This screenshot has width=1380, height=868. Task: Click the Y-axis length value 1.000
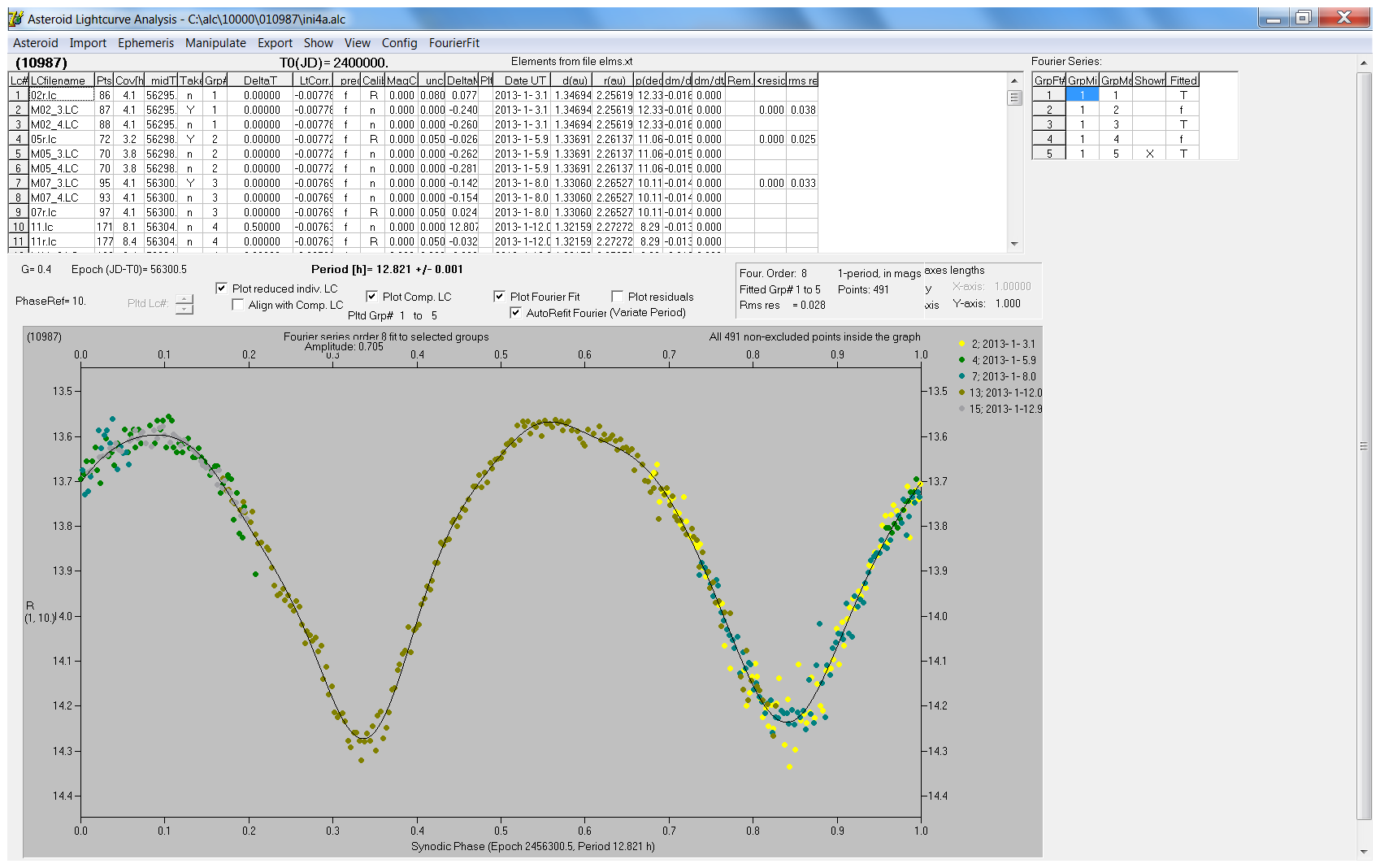tap(1008, 303)
